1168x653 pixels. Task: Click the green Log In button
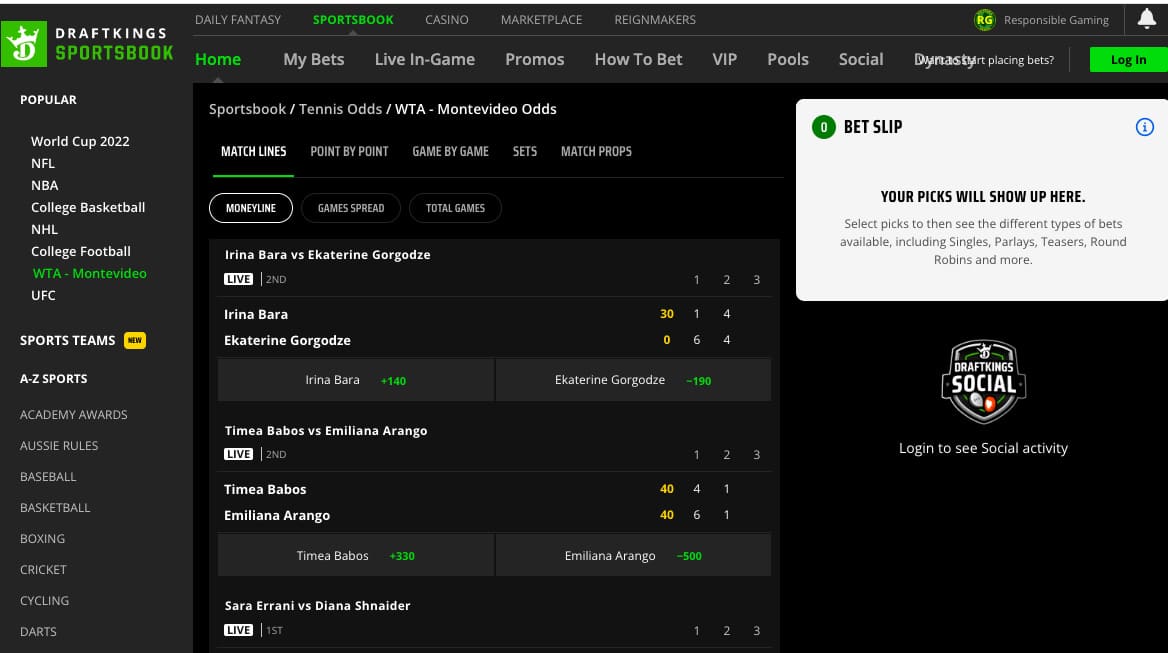pyautogui.click(x=1129, y=60)
